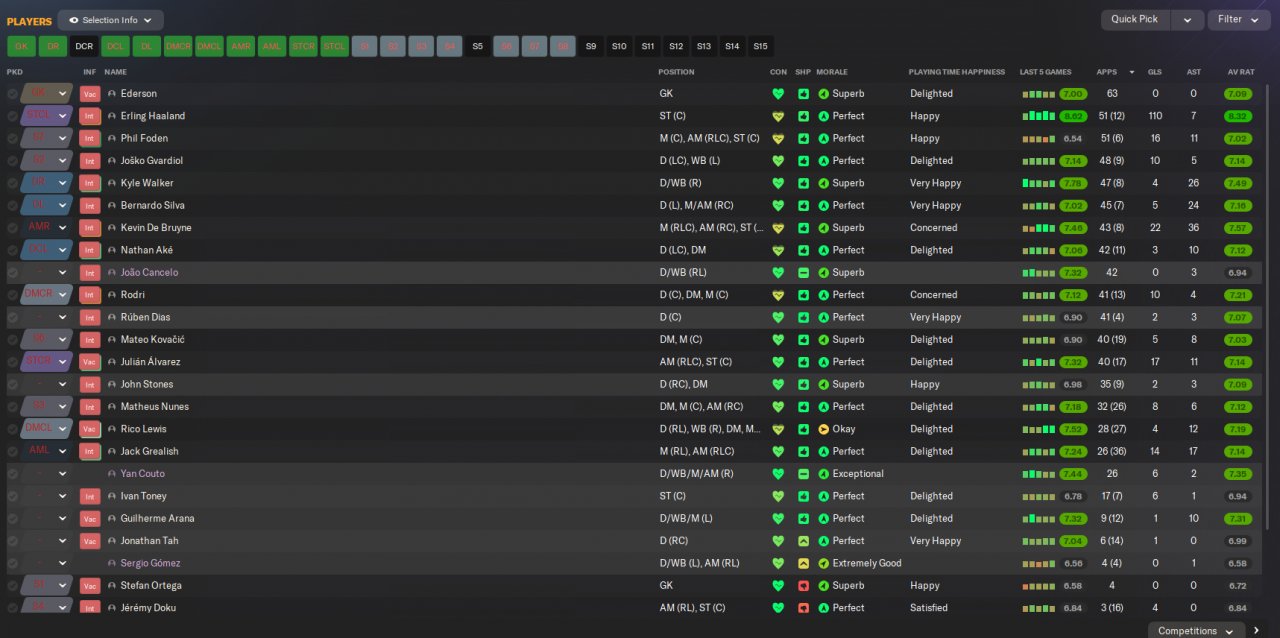The width and height of the screenshot is (1280, 638).
Task: Toggle the picked checkmark for John Stones
Action: click(13, 384)
